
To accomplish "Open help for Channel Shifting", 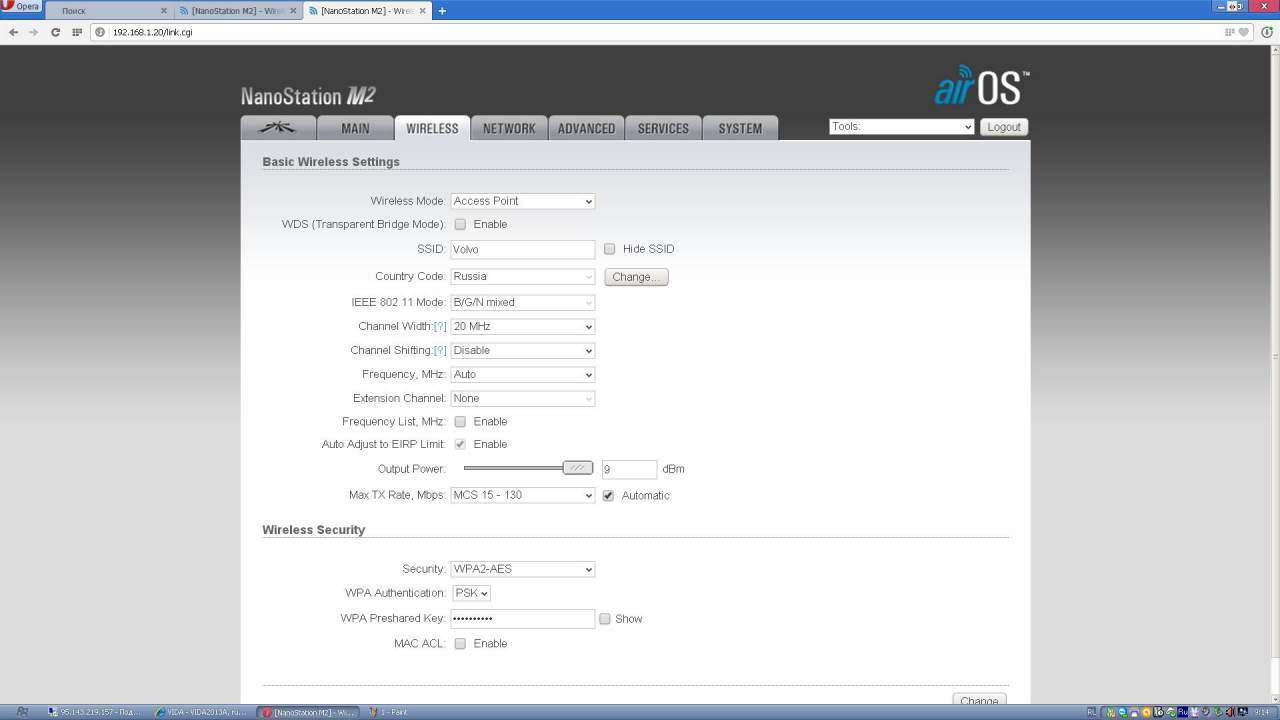I will (x=440, y=351).
